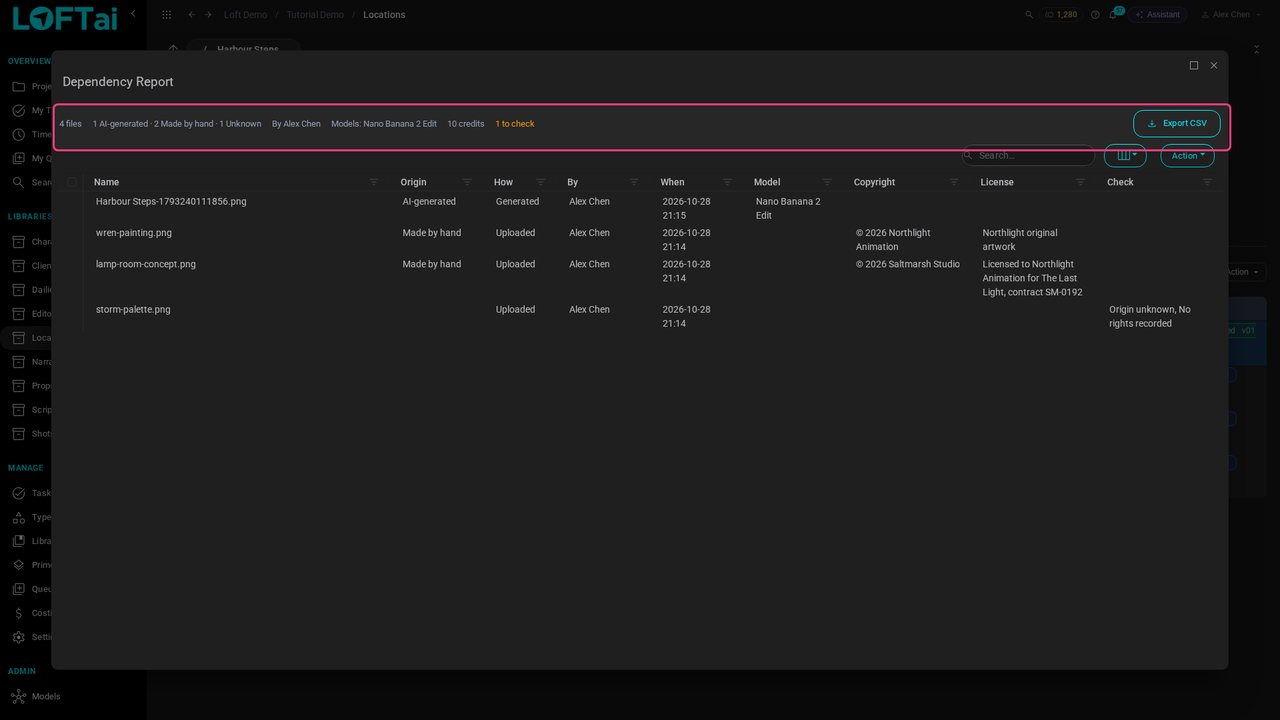Open the Locations breadcrumb
1280x720 pixels.
coord(384,15)
